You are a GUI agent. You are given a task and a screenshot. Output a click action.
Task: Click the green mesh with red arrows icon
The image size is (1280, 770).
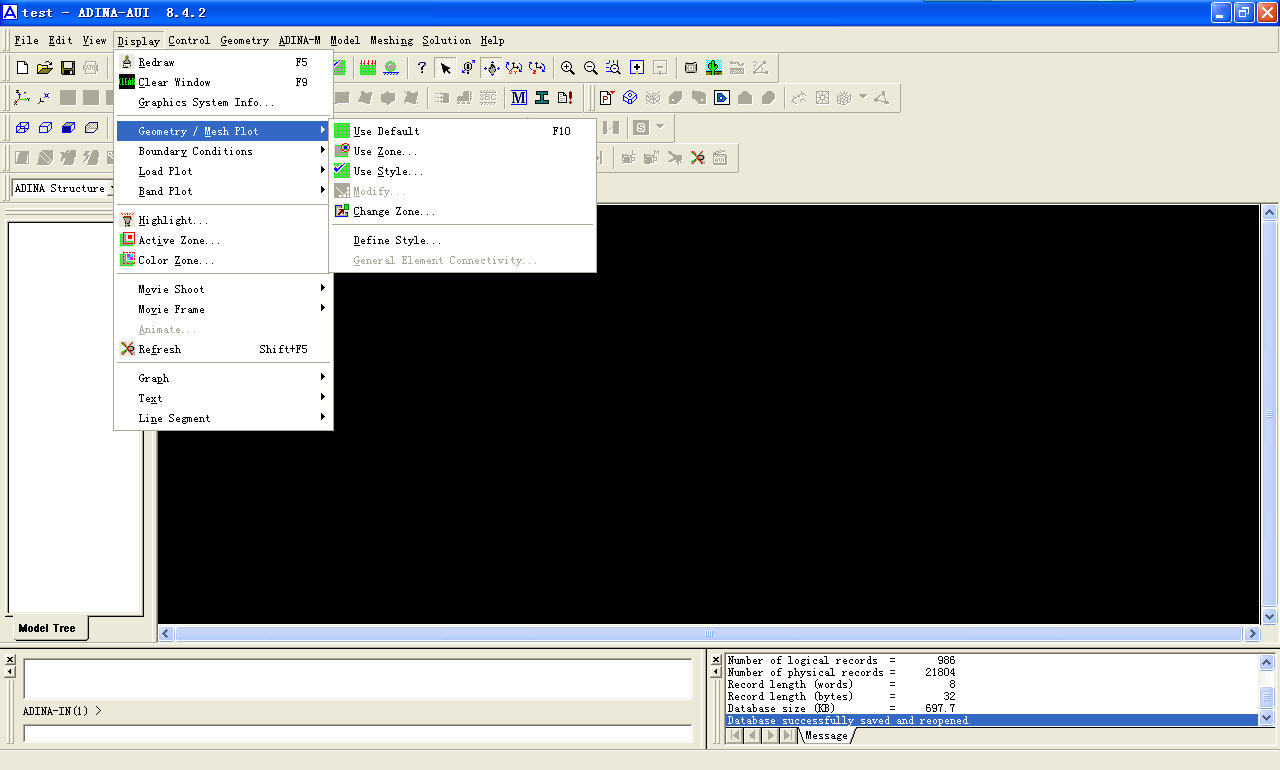[x=368, y=68]
